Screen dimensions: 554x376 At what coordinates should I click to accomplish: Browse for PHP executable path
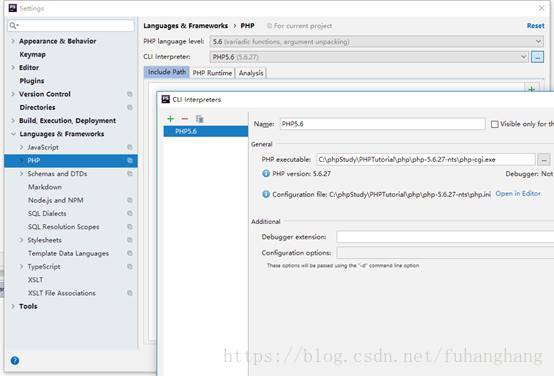click(x=544, y=160)
